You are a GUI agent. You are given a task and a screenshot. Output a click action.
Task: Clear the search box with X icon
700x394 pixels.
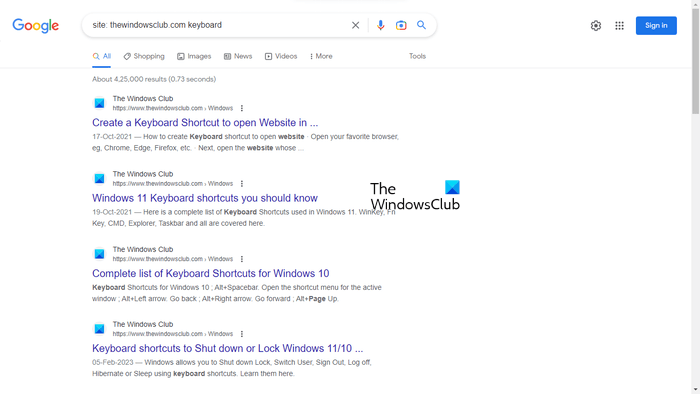(x=355, y=25)
